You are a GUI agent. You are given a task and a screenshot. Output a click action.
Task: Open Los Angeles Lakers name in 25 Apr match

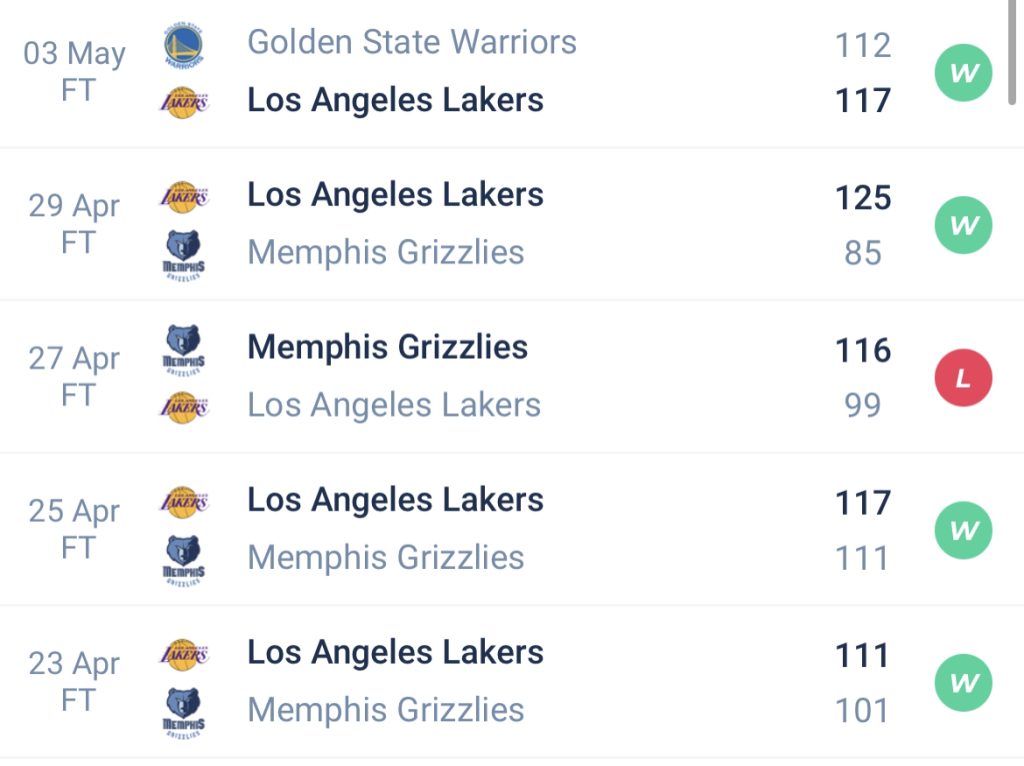[x=396, y=500]
